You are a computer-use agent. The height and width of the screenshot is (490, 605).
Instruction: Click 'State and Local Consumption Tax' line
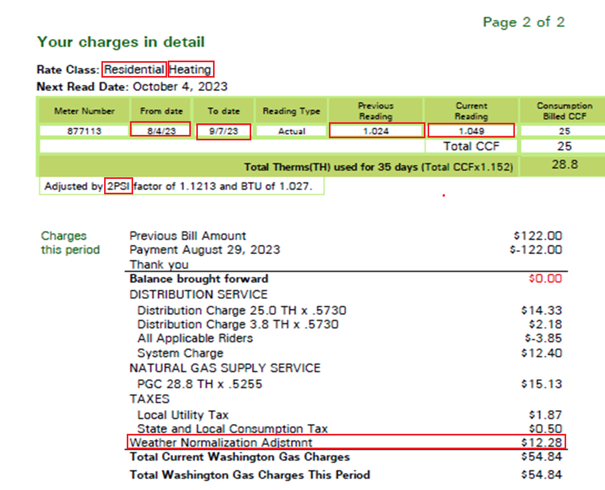point(232,429)
